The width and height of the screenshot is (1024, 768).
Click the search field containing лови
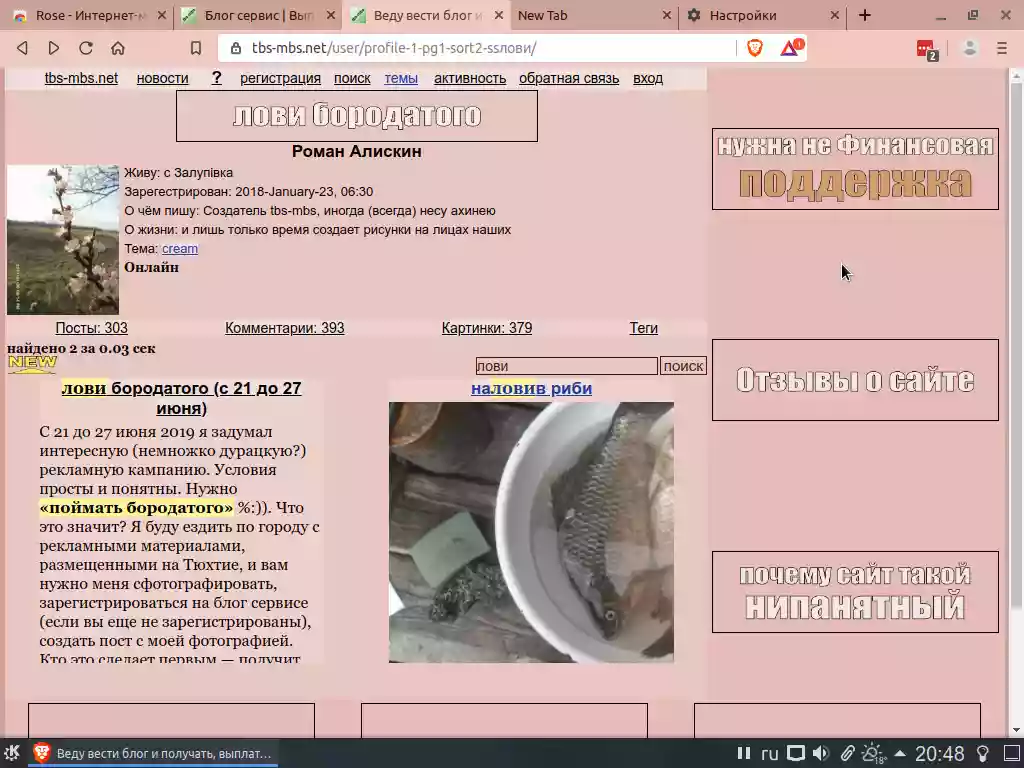(x=566, y=366)
